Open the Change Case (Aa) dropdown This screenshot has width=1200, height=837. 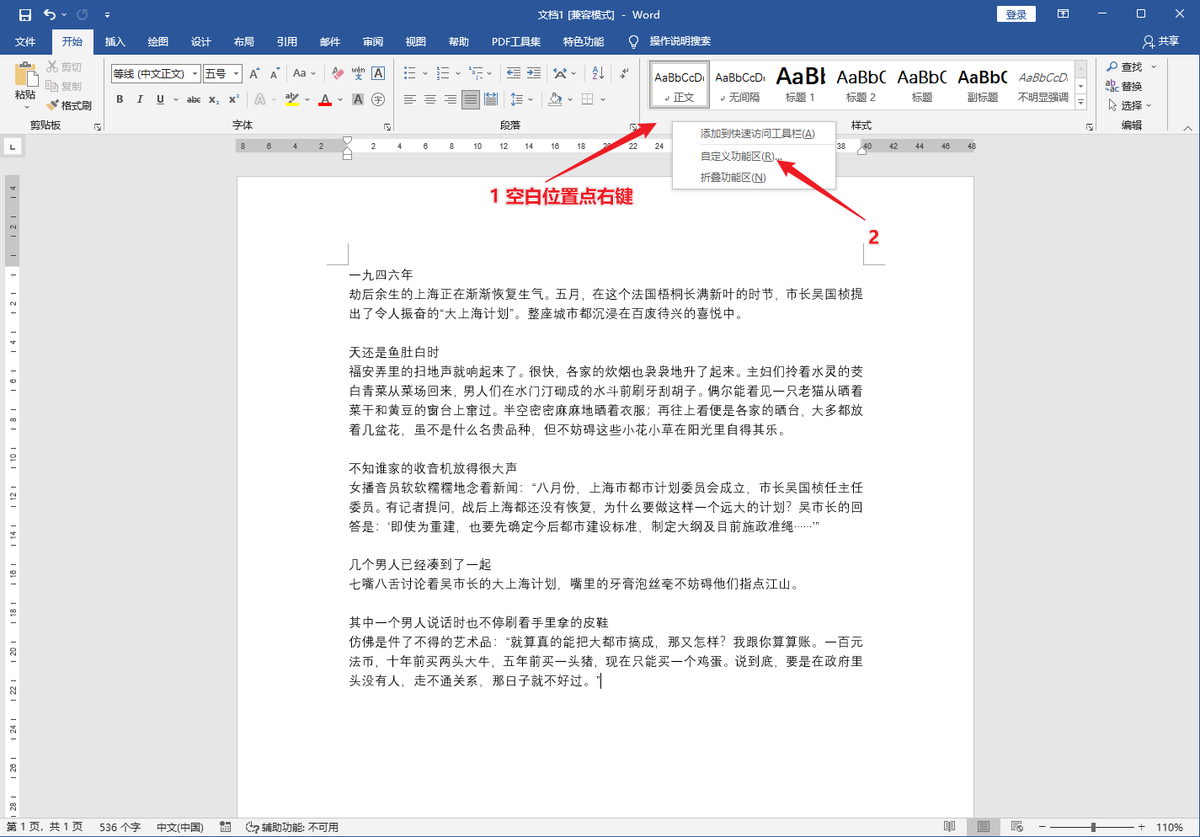click(x=304, y=73)
